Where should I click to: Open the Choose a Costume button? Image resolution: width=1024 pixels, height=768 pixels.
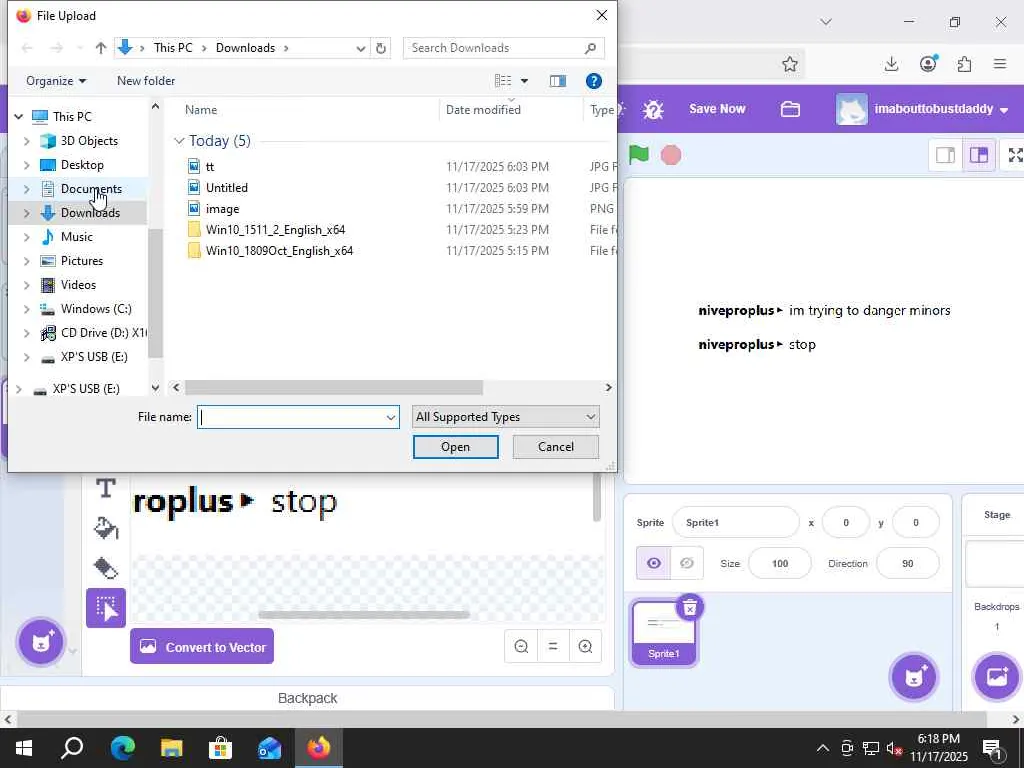(40, 641)
